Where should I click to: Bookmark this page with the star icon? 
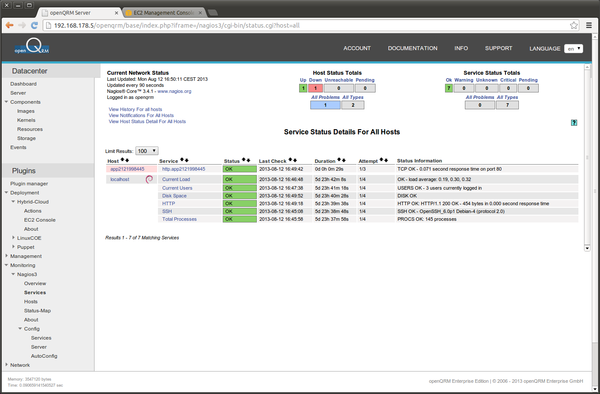574,25
